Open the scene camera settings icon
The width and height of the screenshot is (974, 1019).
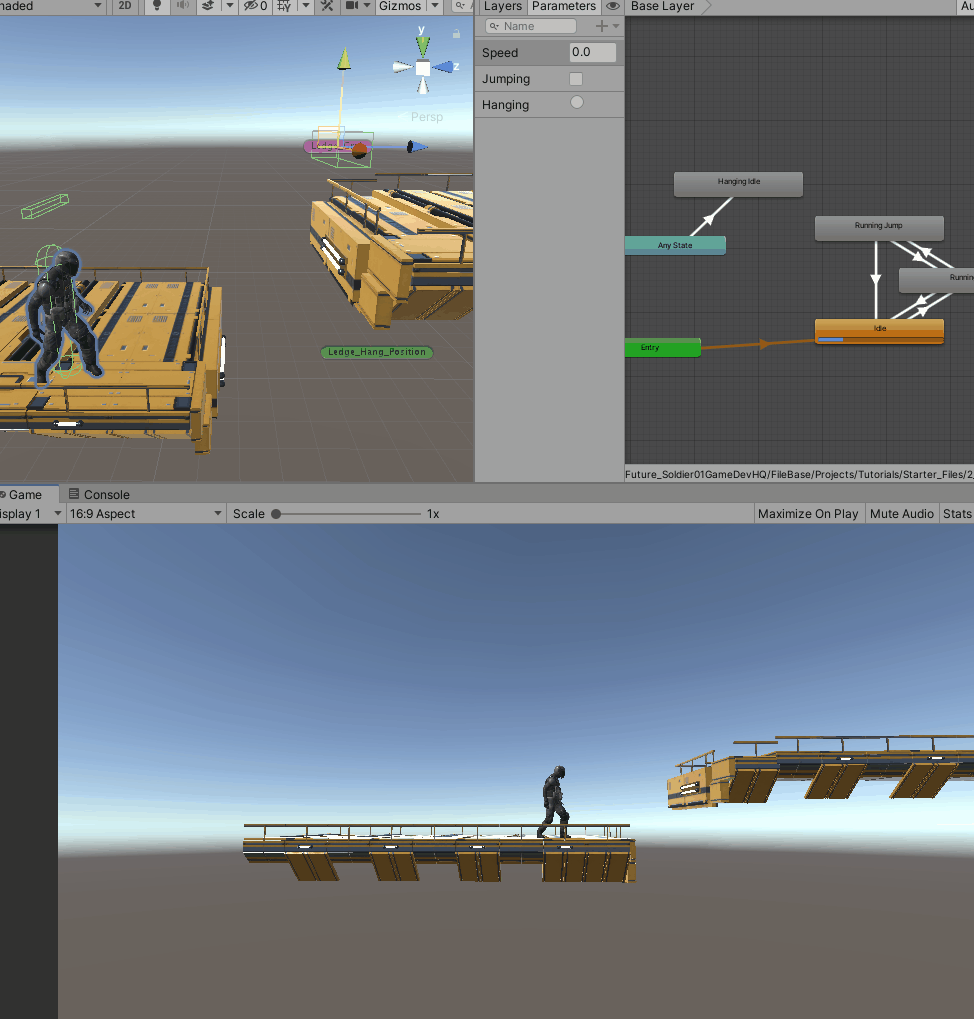353,6
